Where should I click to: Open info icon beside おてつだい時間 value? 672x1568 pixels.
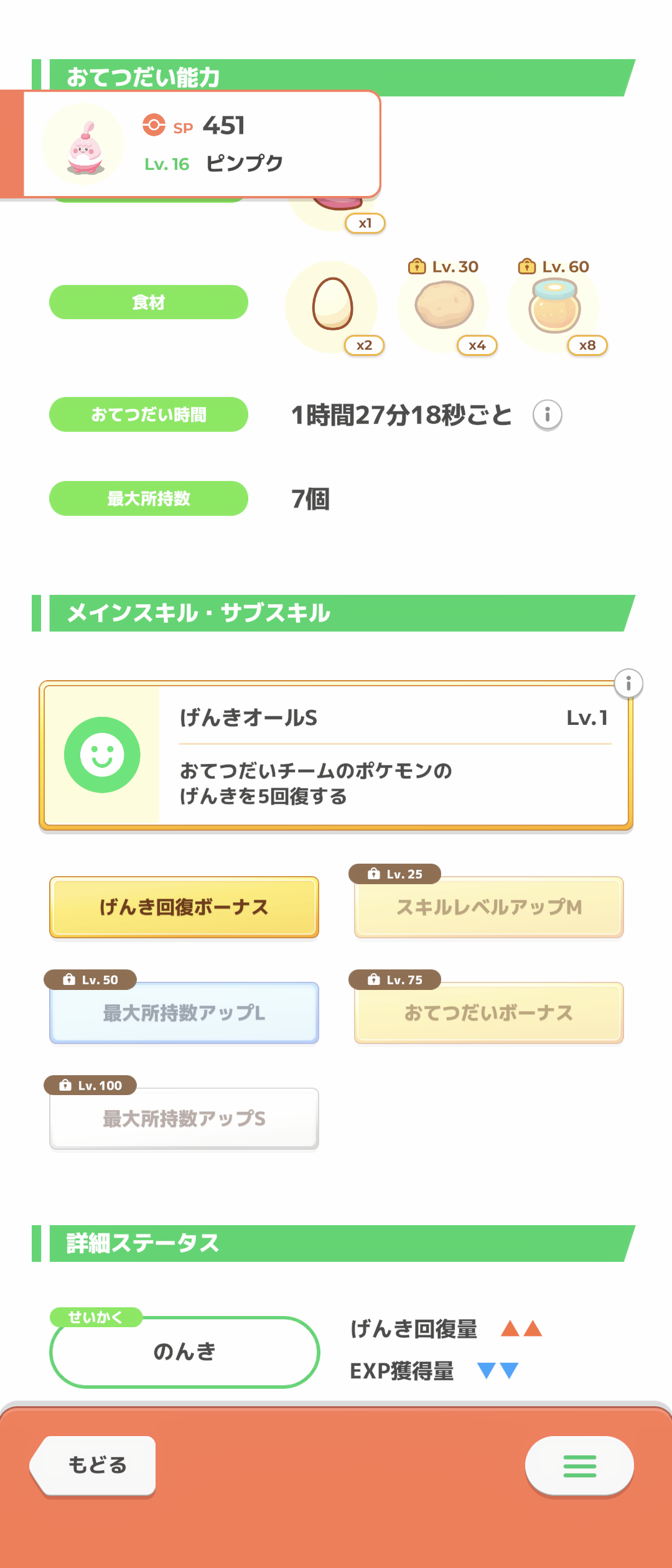coord(548,415)
